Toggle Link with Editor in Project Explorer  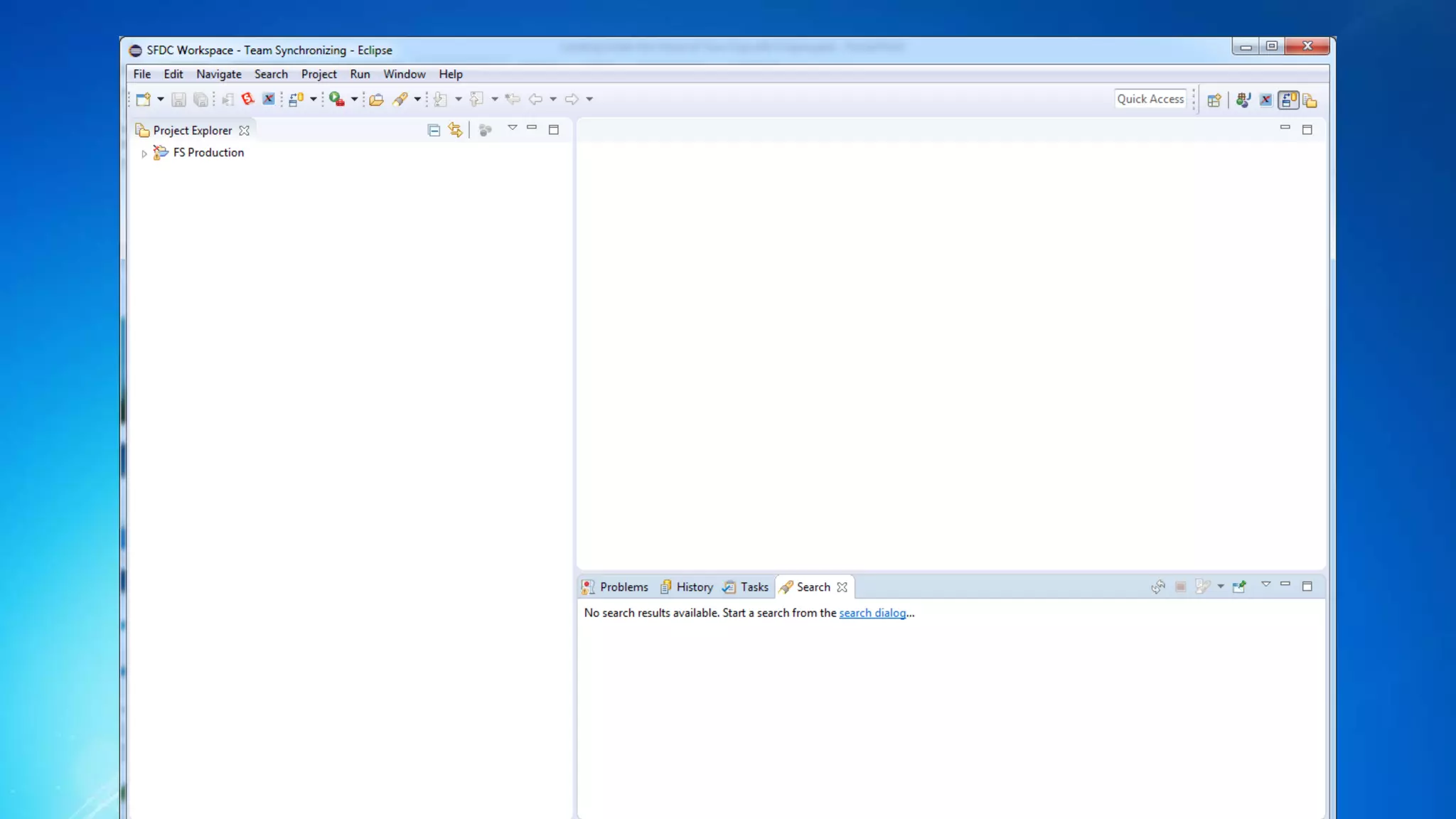click(455, 130)
